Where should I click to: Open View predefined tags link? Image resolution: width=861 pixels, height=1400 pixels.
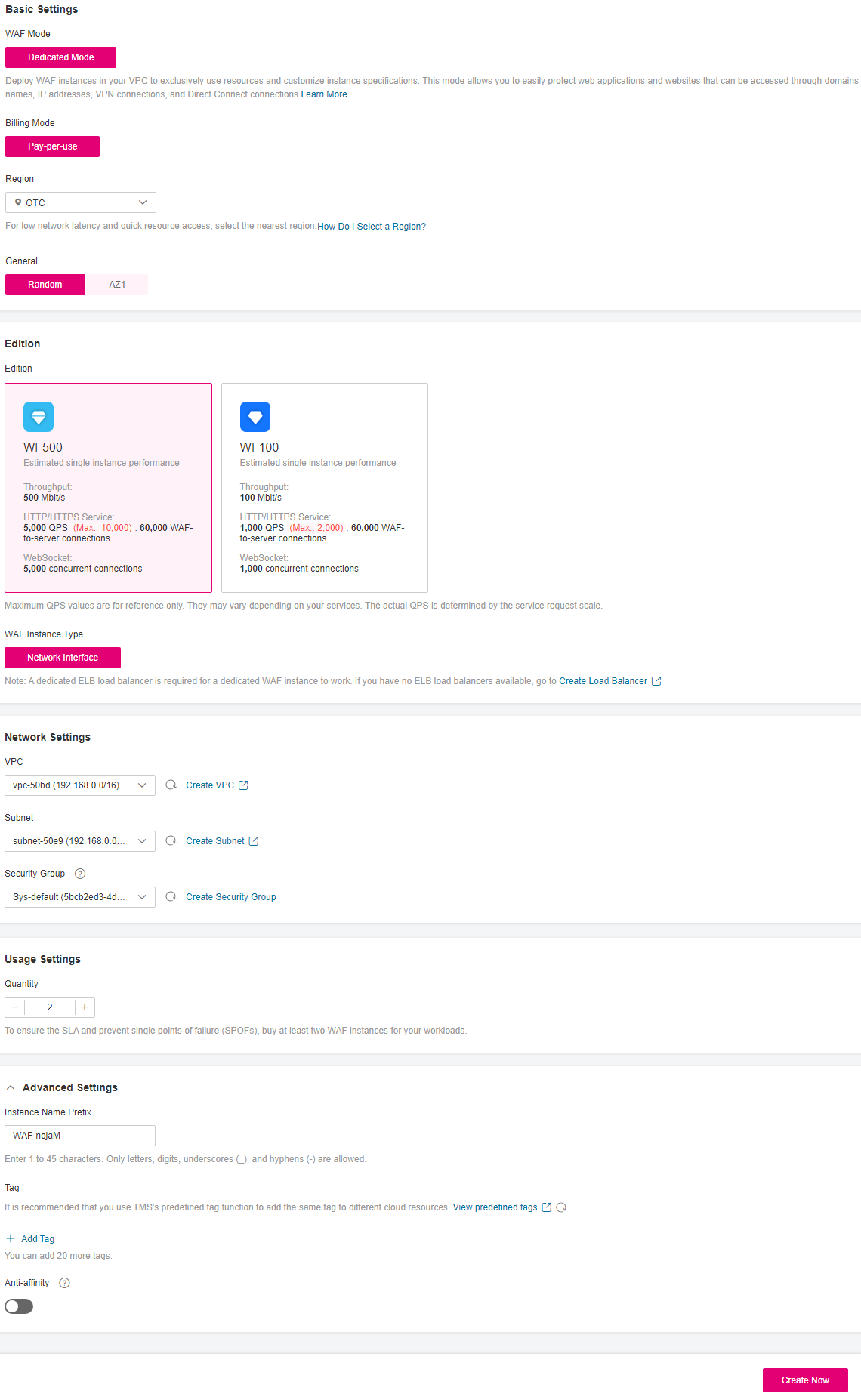[495, 1207]
